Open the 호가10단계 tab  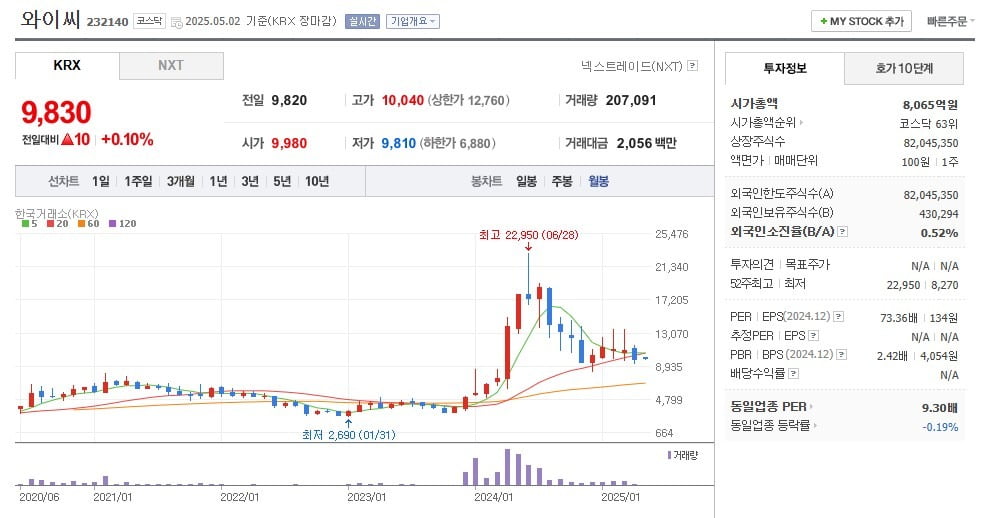(x=904, y=68)
